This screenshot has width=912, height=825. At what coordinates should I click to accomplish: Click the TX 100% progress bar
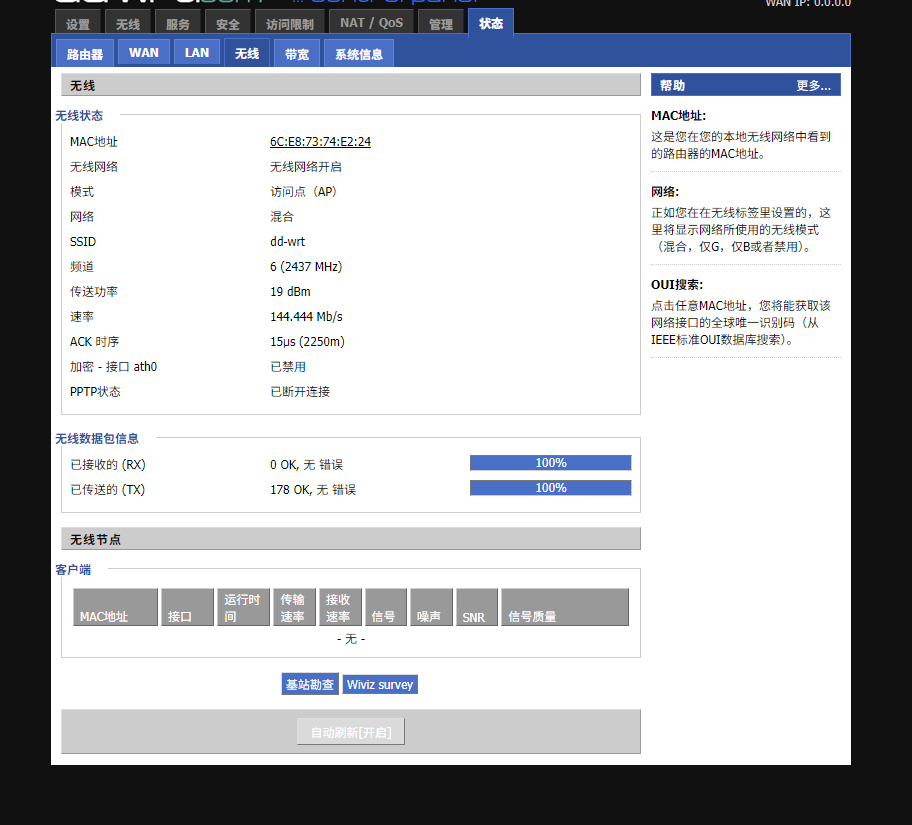(550, 487)
